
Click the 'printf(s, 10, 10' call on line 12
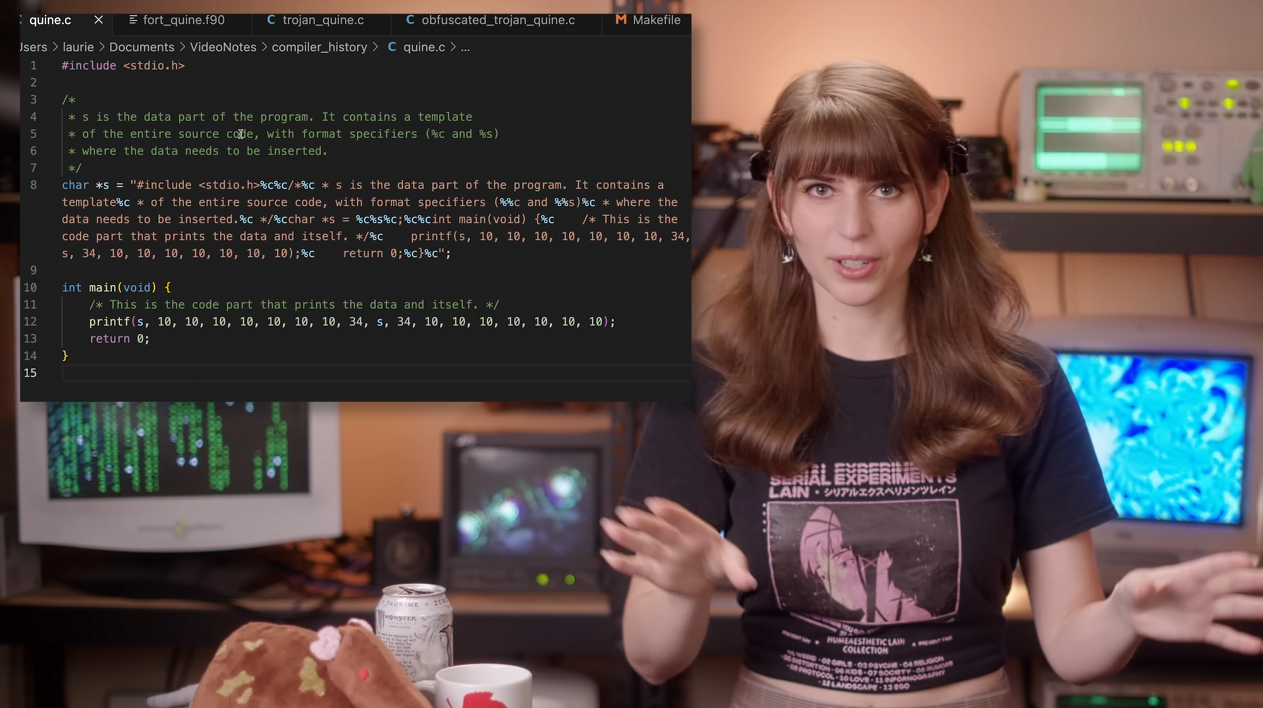pyautogui.click(x=352, y=322)
